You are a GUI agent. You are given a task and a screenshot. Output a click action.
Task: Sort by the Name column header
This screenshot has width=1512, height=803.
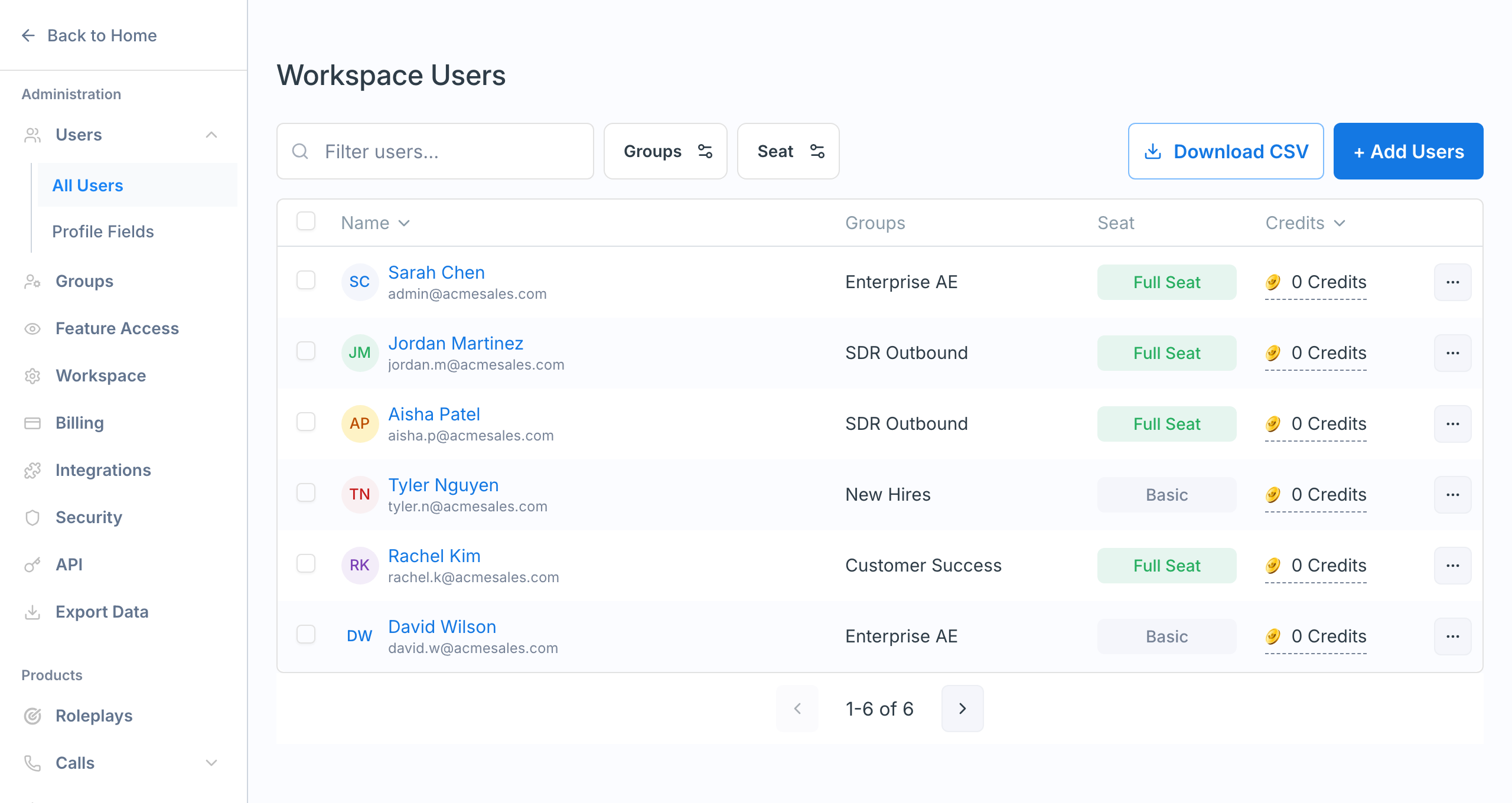click(376, 223)
